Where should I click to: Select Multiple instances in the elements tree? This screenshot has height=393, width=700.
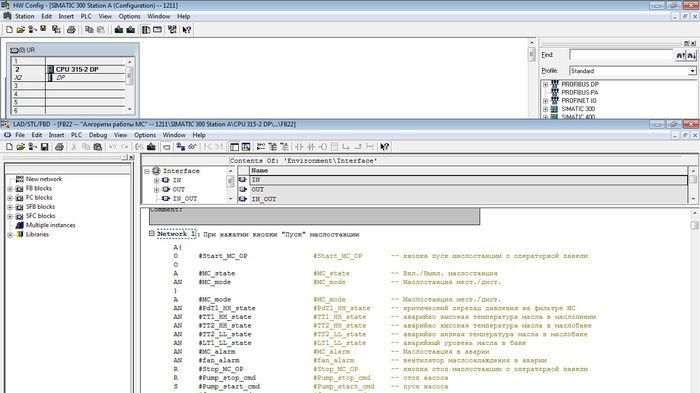pos(50,226)
